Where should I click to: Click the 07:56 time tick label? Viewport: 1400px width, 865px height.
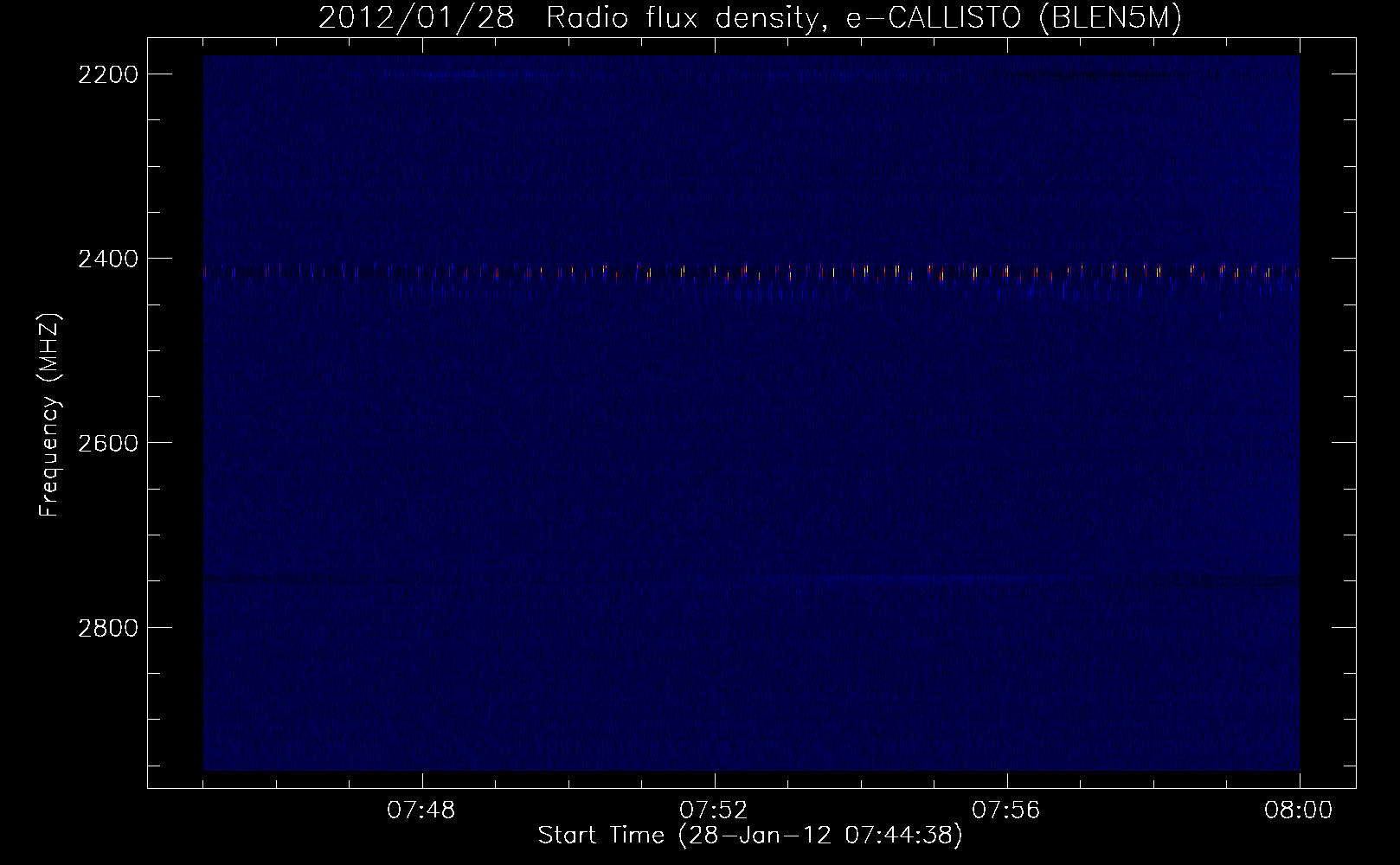pos(1006,811)
